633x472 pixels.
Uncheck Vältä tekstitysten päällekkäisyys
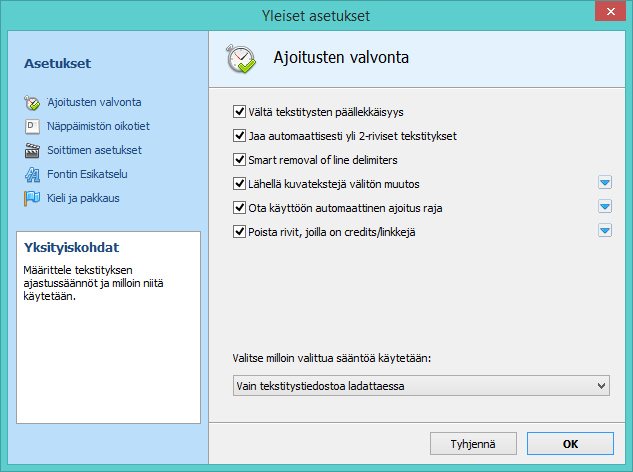click(239, 112)
